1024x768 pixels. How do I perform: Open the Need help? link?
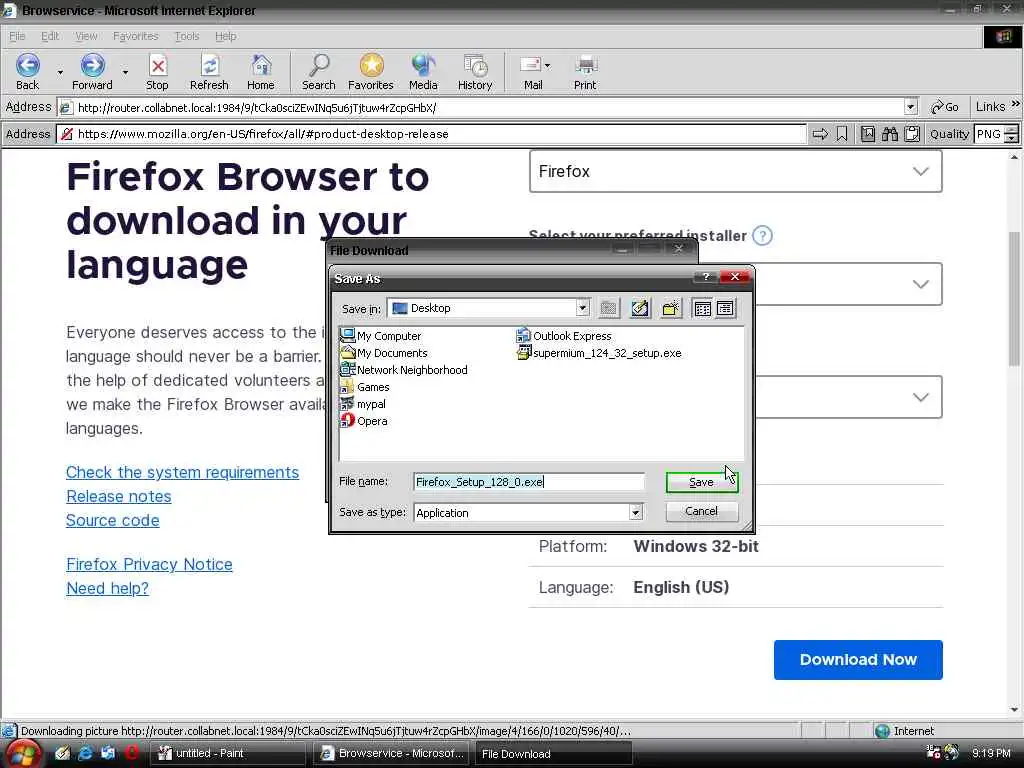point(107,588)
